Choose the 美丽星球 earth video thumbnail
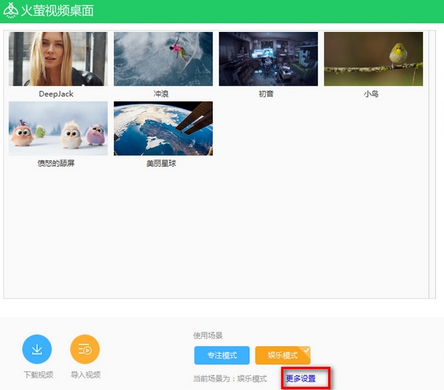This screenshot has width=444, height=390. click(163, 128)
